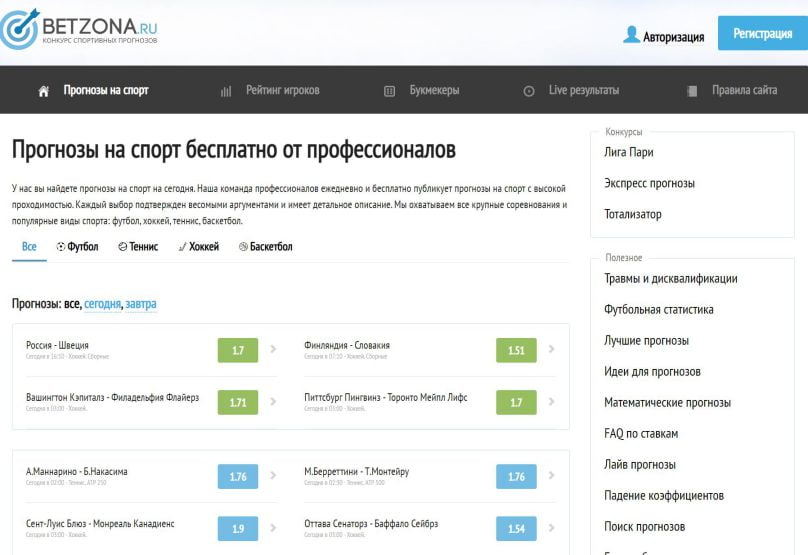Click the 1.51 odds button
Screen dimensions: 808x555
(x=516, y=350)
